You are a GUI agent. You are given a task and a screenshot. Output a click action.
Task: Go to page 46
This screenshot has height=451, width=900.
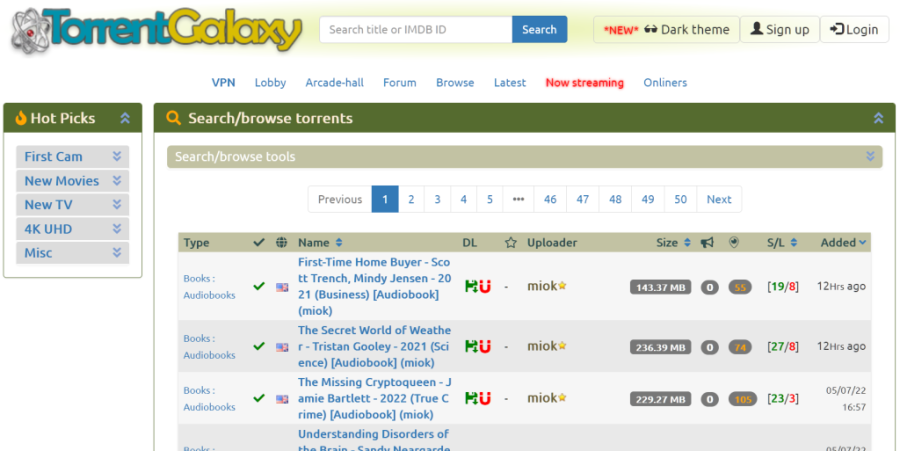point(550,199)
